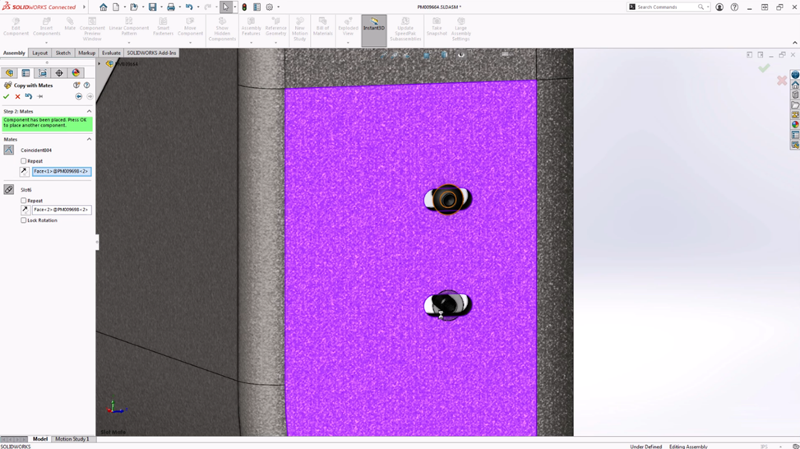Click the Rebuild traffic light icon

point(244,7)
